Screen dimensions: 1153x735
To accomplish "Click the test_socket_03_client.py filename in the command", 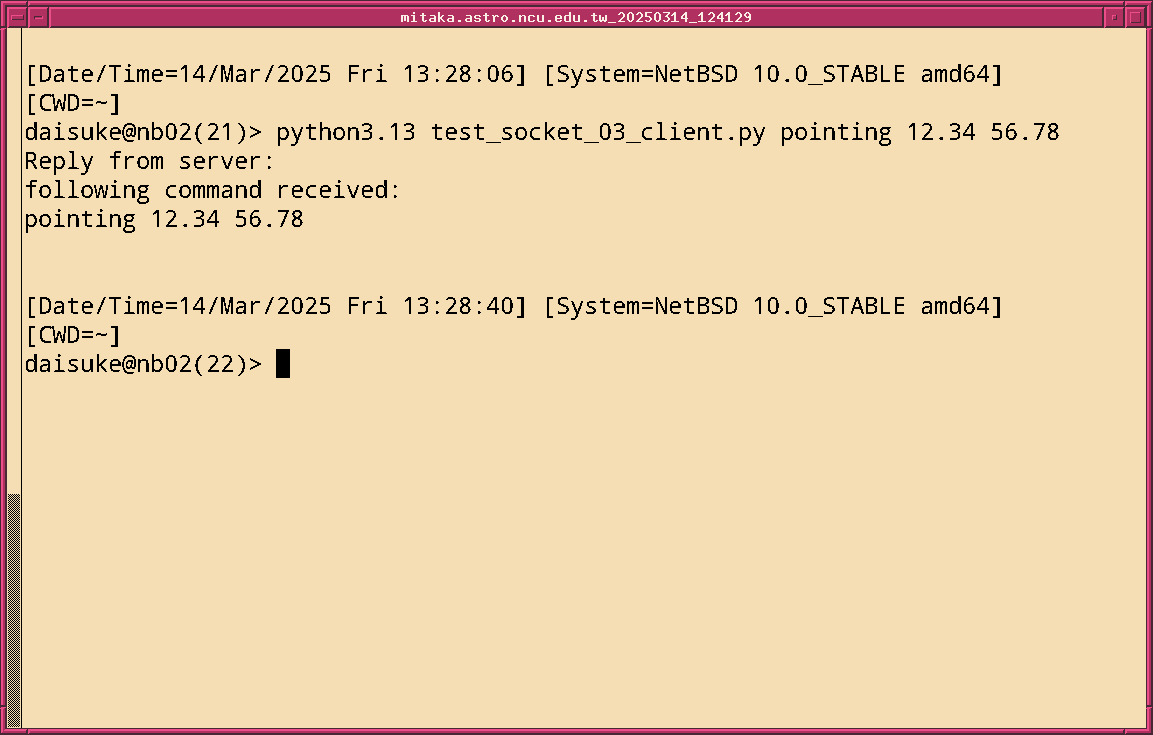I will click(x=598, y=132).
